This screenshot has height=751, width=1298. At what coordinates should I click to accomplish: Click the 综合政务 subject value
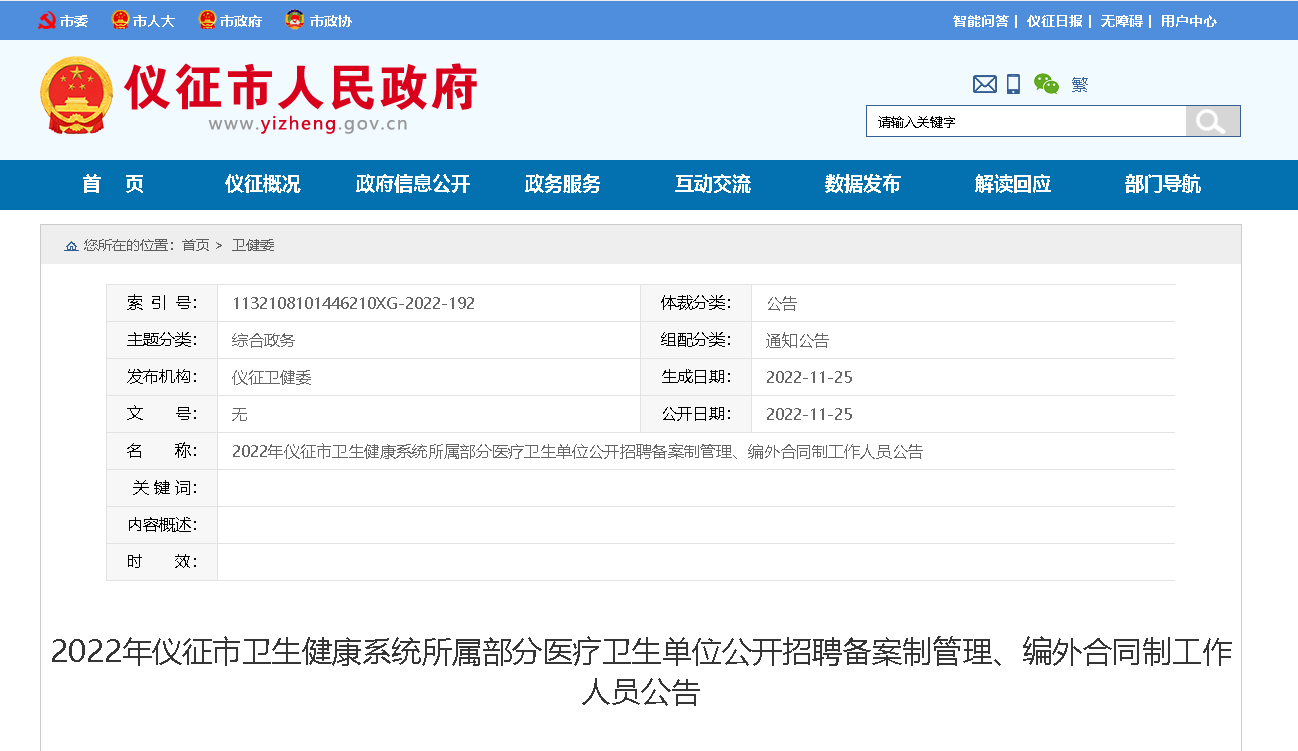(264, 340)
